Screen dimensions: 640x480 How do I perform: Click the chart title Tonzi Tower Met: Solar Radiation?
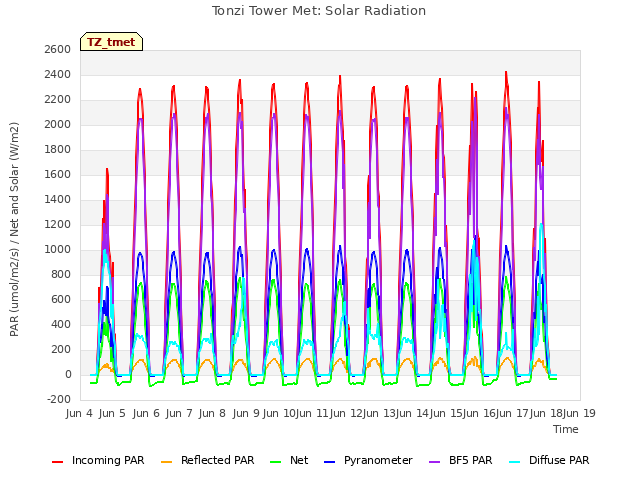tap(319, 11)
